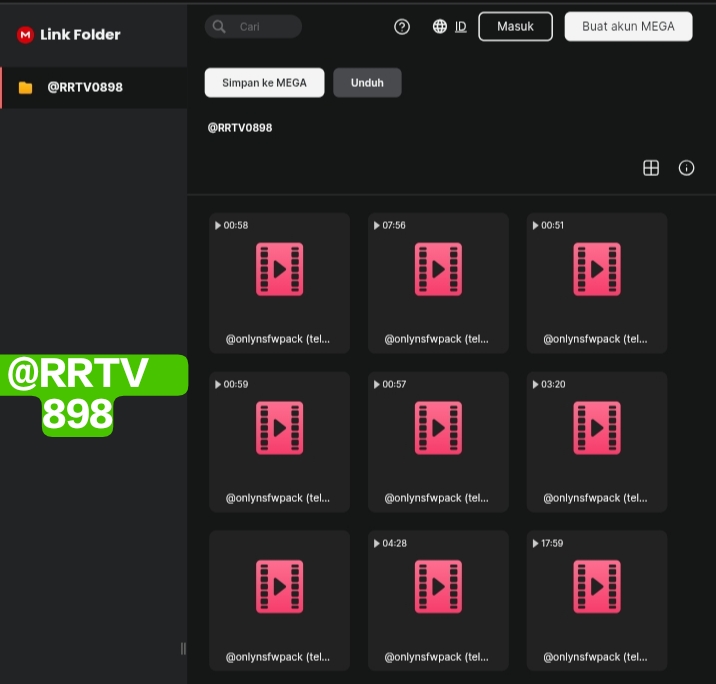Click the Link Folder header text
The height and width of the screenshot is (684, 716).
click(x=80, y=35)
